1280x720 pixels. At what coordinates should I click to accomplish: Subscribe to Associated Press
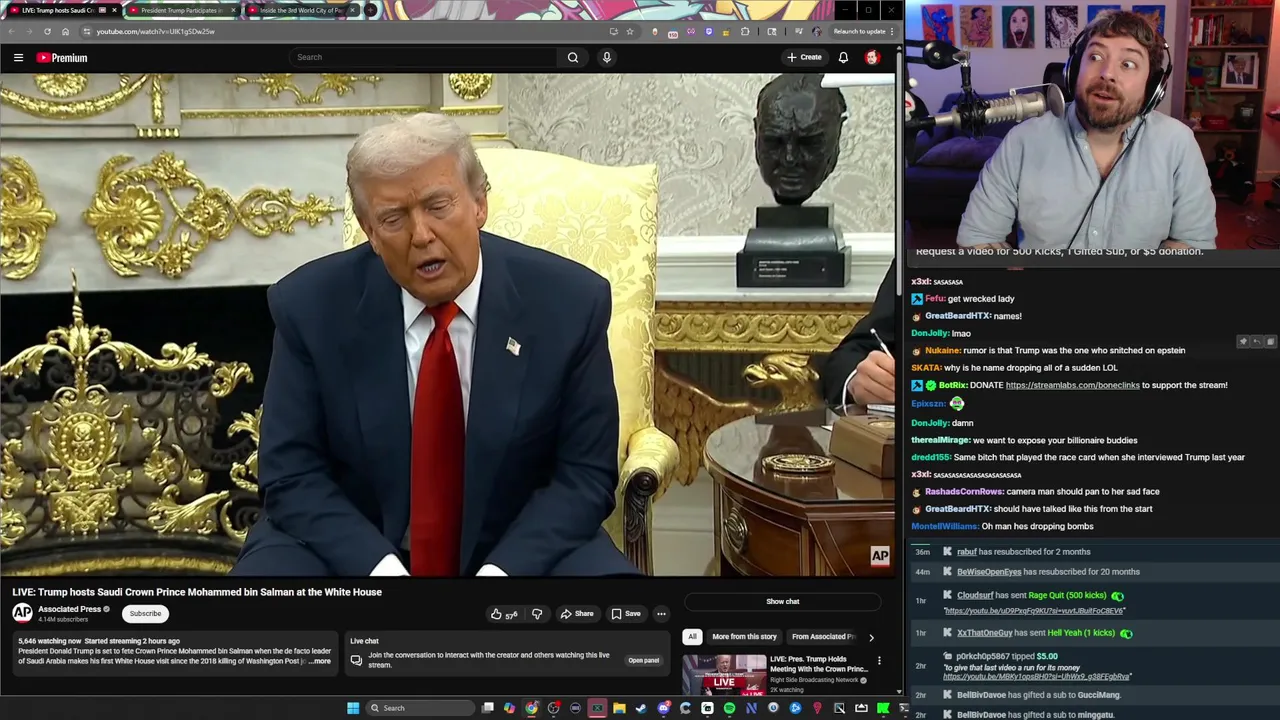(x=145, y=613)
